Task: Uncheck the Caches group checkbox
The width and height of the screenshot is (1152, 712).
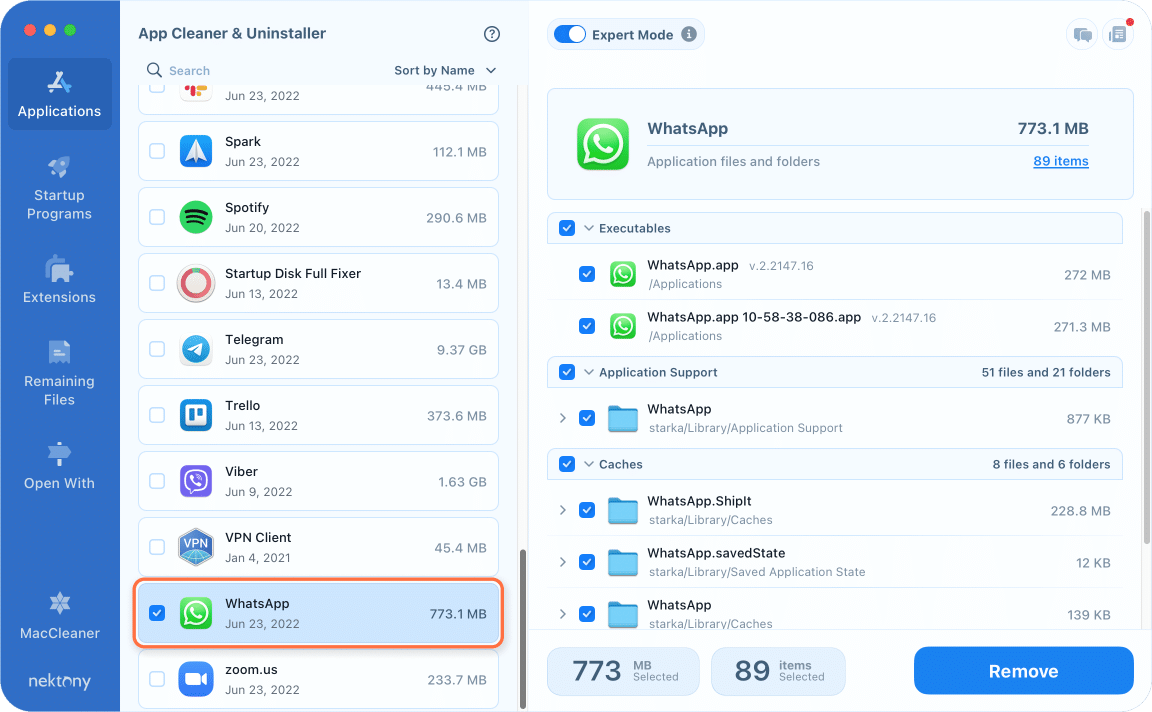Action: coord(567,464)
